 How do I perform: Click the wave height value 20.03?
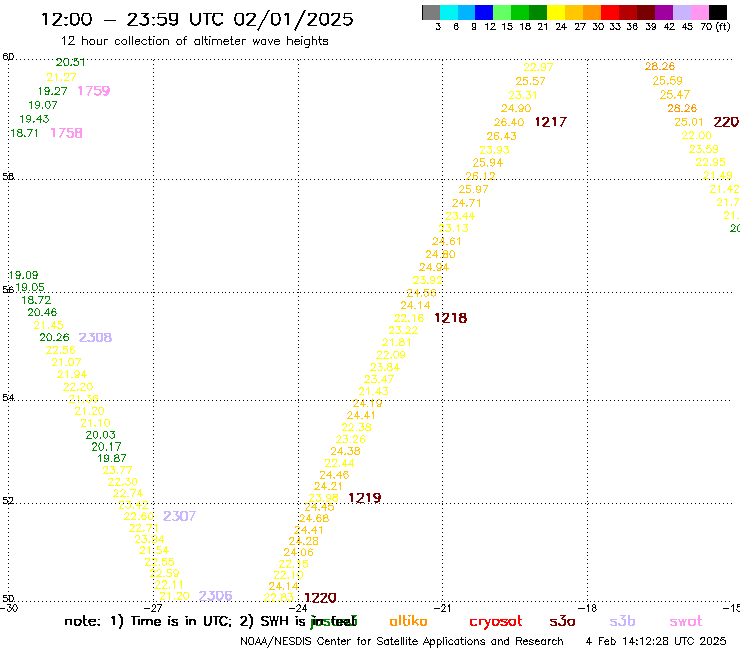pos(101,435)
